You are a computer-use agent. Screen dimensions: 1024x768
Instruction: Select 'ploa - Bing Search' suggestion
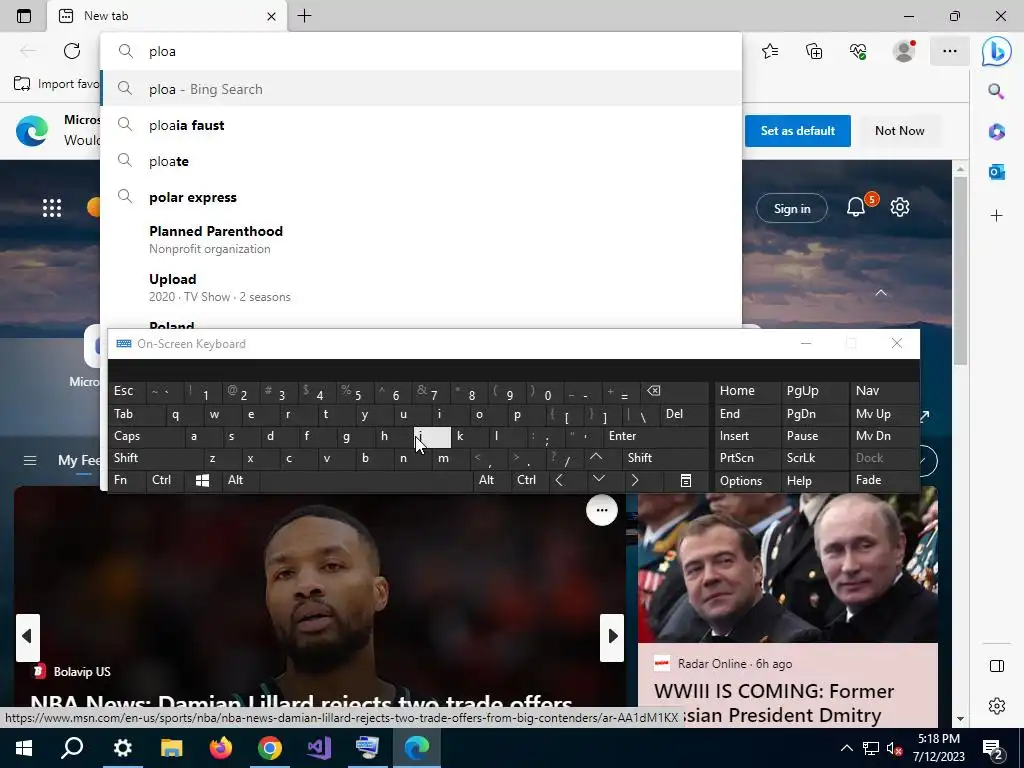click(x=421, y=89)
